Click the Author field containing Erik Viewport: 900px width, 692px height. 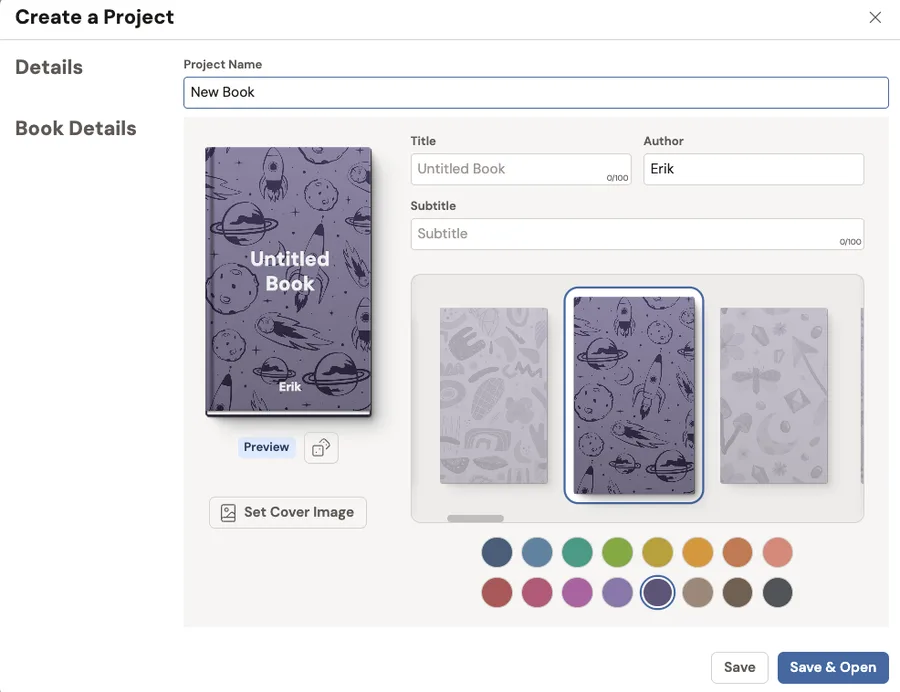point(753,169)
